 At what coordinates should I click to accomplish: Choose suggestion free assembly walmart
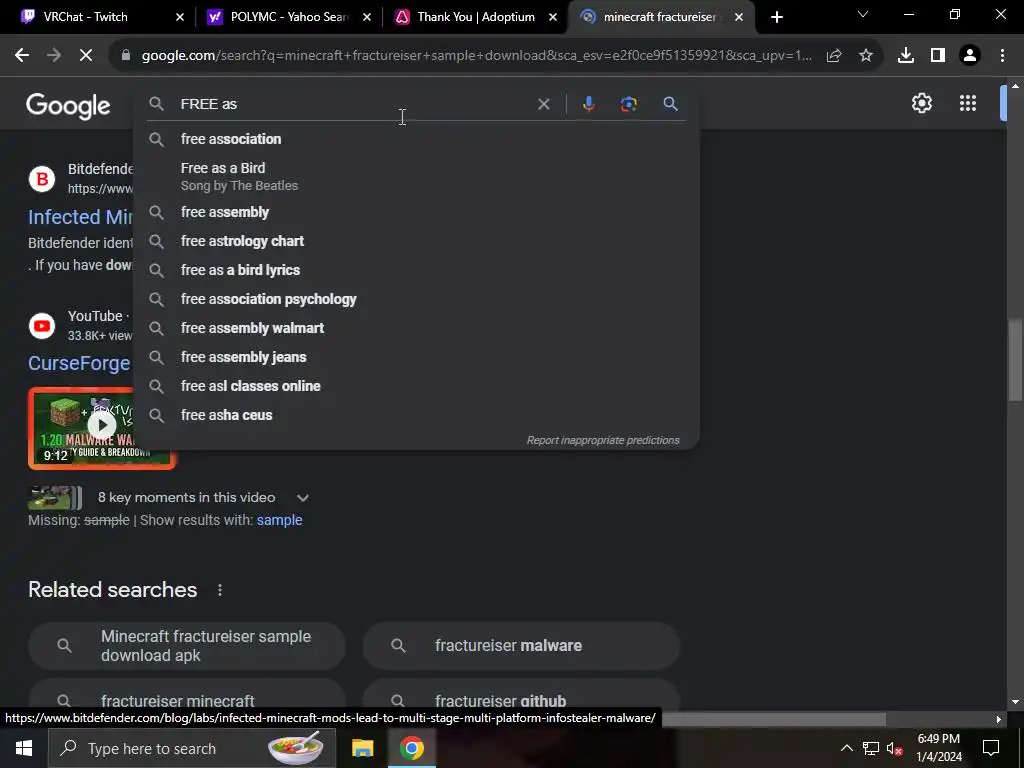tap(417, 328)
